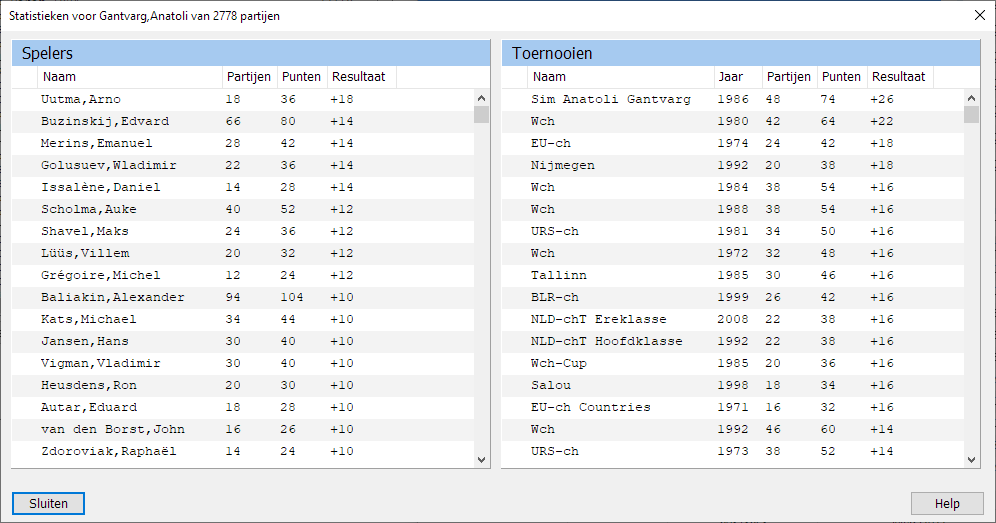Select the Nijmegen 1992 tournament

733,165
